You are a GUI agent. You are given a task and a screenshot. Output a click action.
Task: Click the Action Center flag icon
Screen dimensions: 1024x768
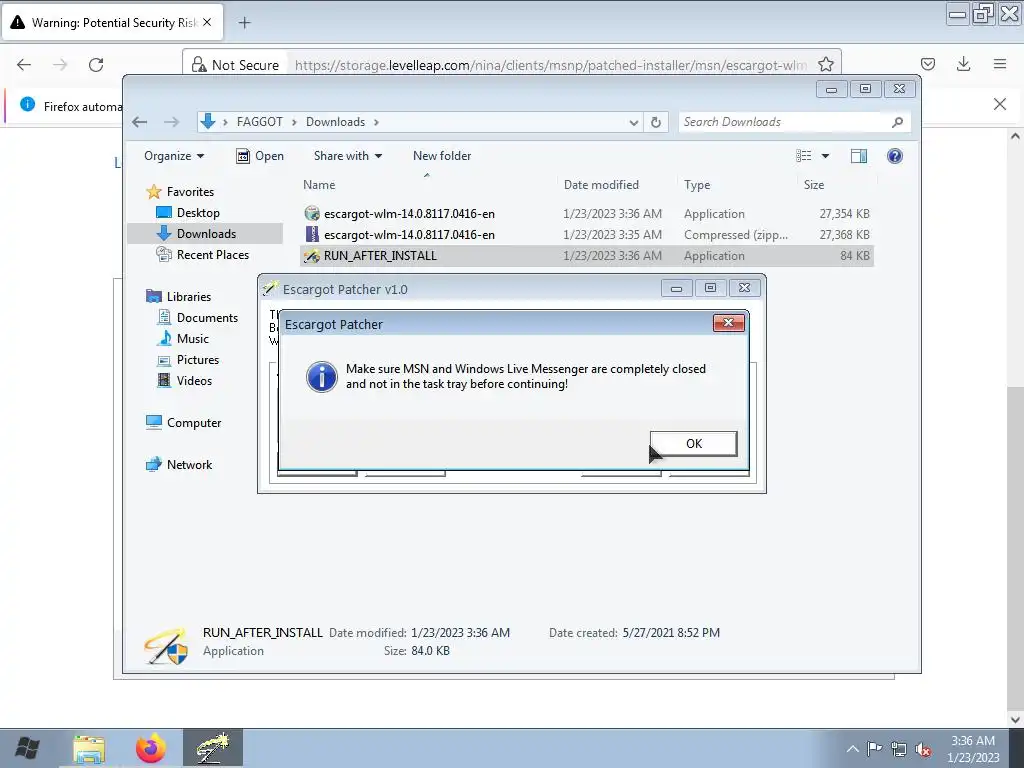[874, 749]
